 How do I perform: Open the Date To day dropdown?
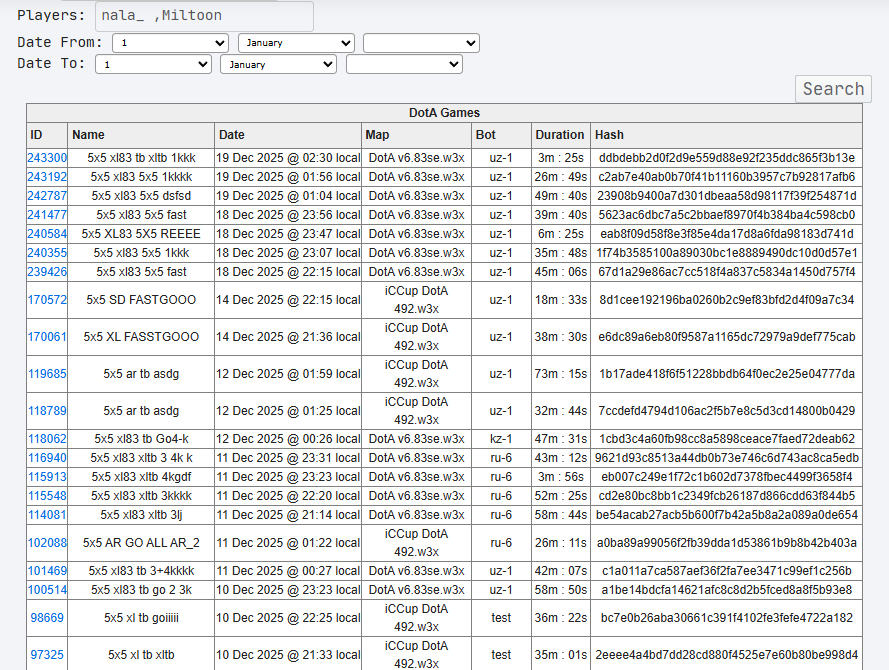(153, 64)
